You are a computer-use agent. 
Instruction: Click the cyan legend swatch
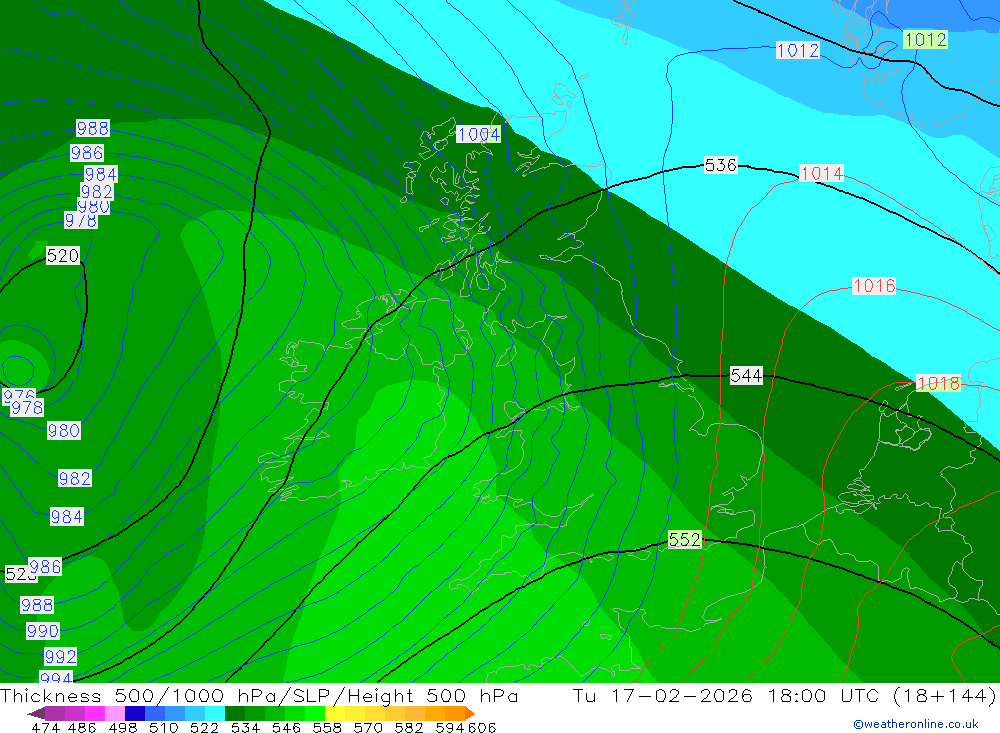(215, 713)
